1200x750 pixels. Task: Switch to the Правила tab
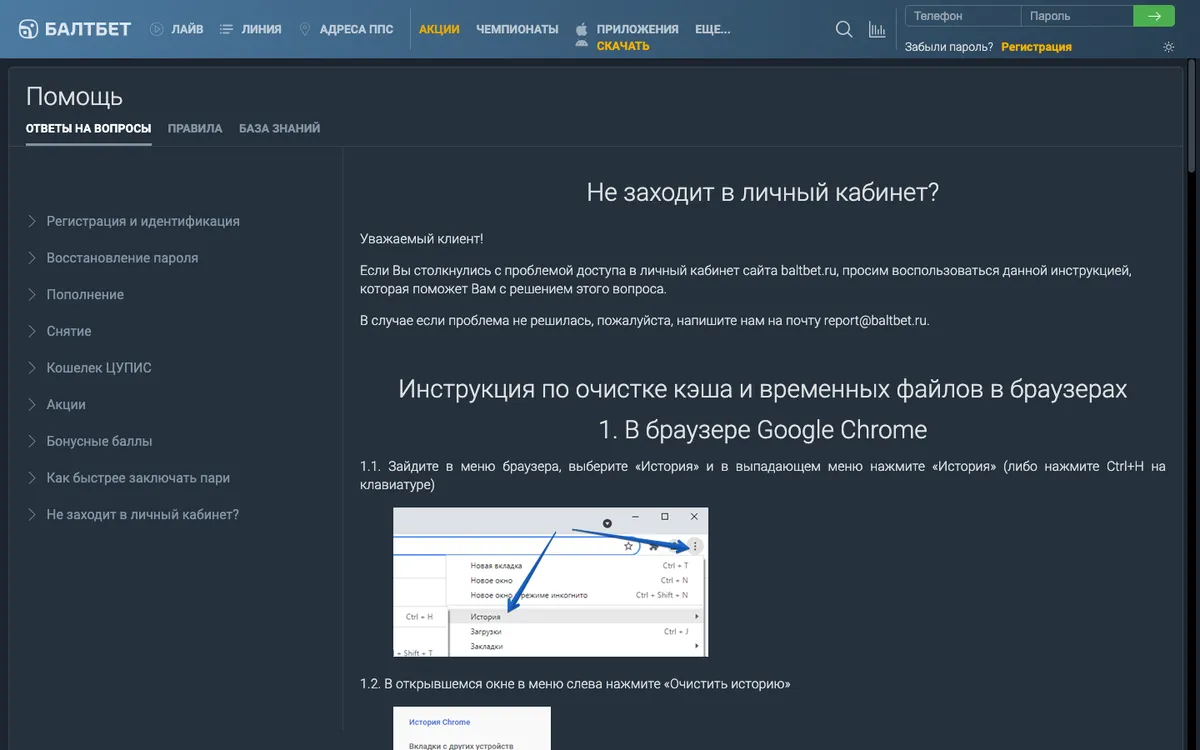click(195, 129)
